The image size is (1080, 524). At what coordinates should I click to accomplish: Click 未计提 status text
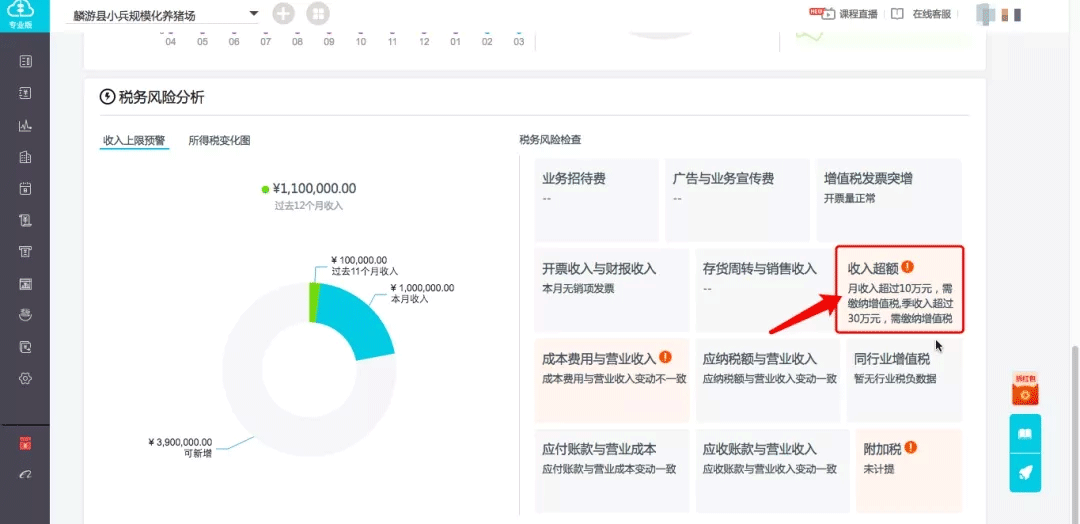[878, 469]
